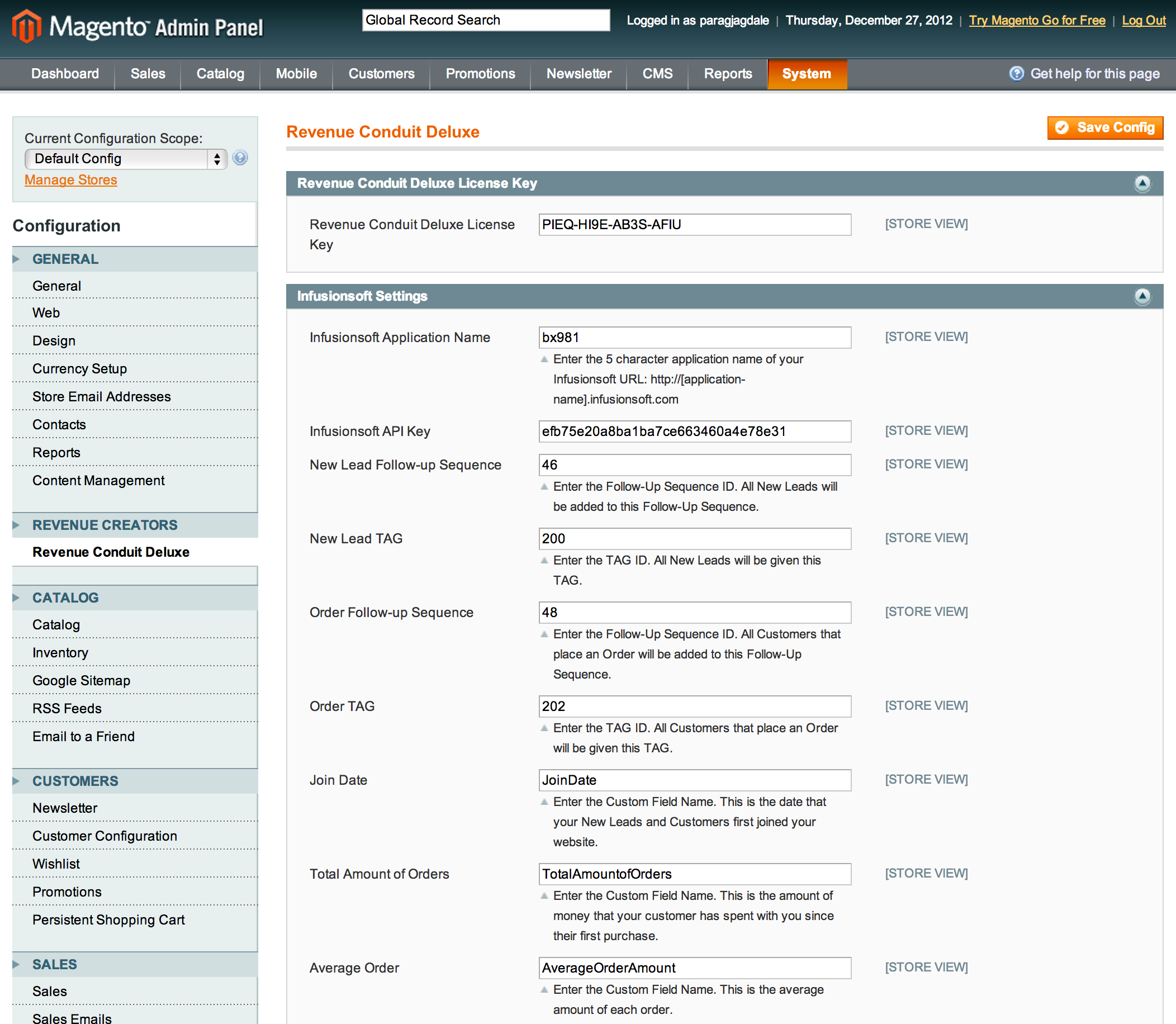This screenshot has width=1176, height=1024.
Task: Click the Global Record Search field
Action: coord(485,20)
